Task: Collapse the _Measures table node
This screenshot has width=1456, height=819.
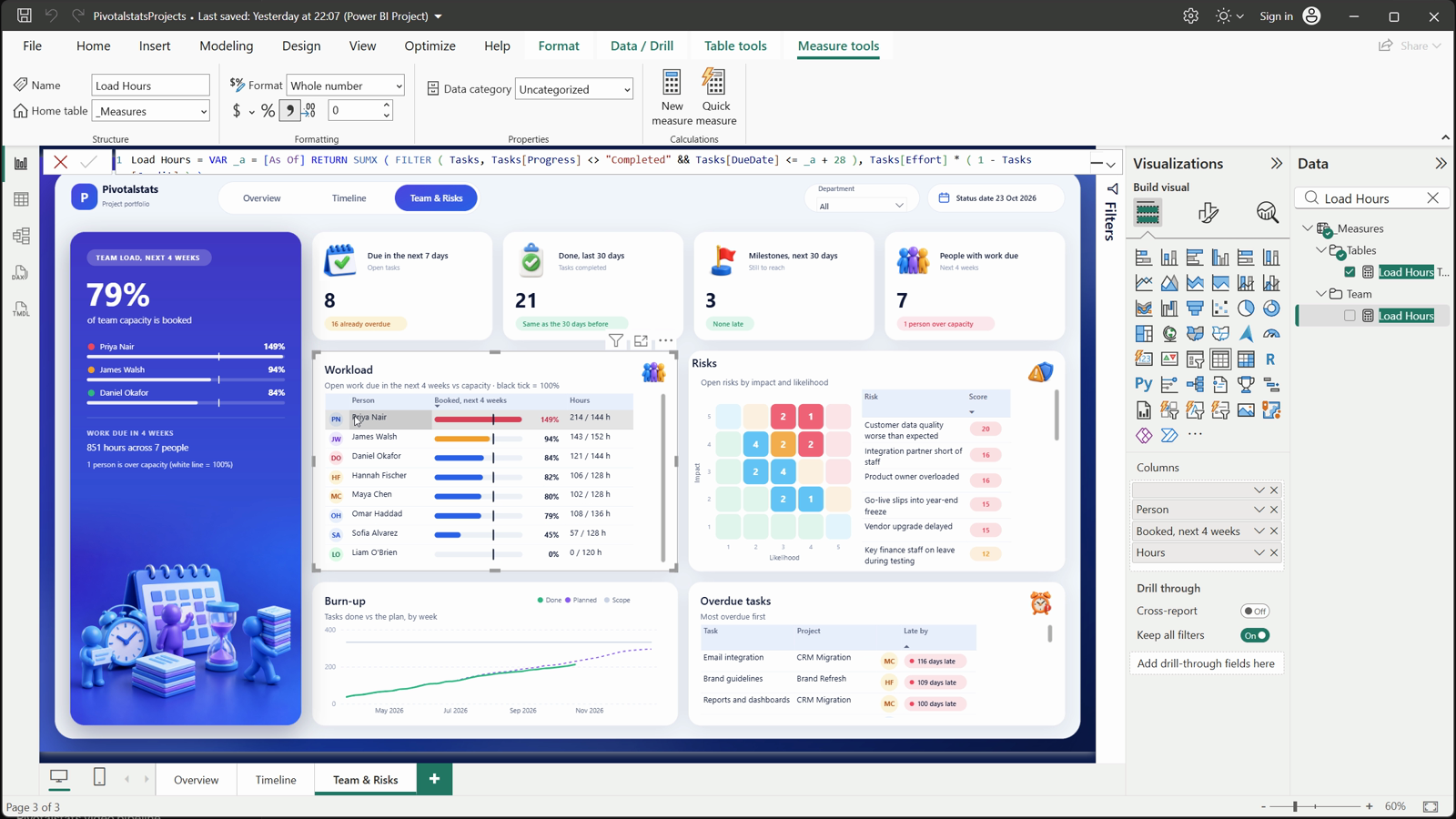Action: point(1308,228)
